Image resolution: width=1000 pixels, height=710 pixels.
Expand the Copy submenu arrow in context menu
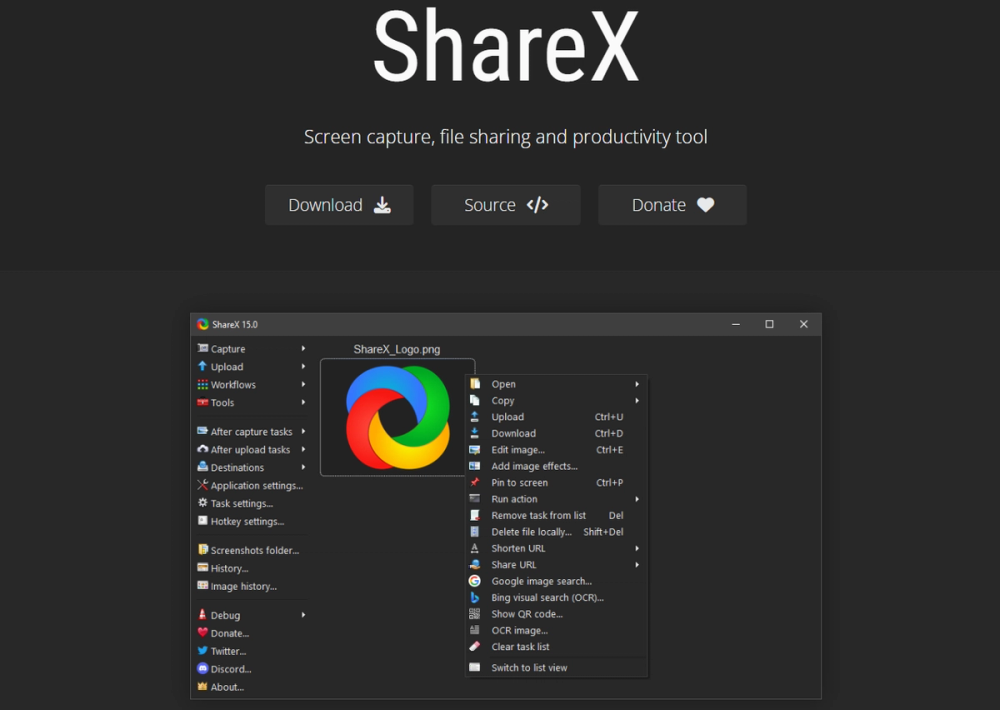[x=636, y=401]
